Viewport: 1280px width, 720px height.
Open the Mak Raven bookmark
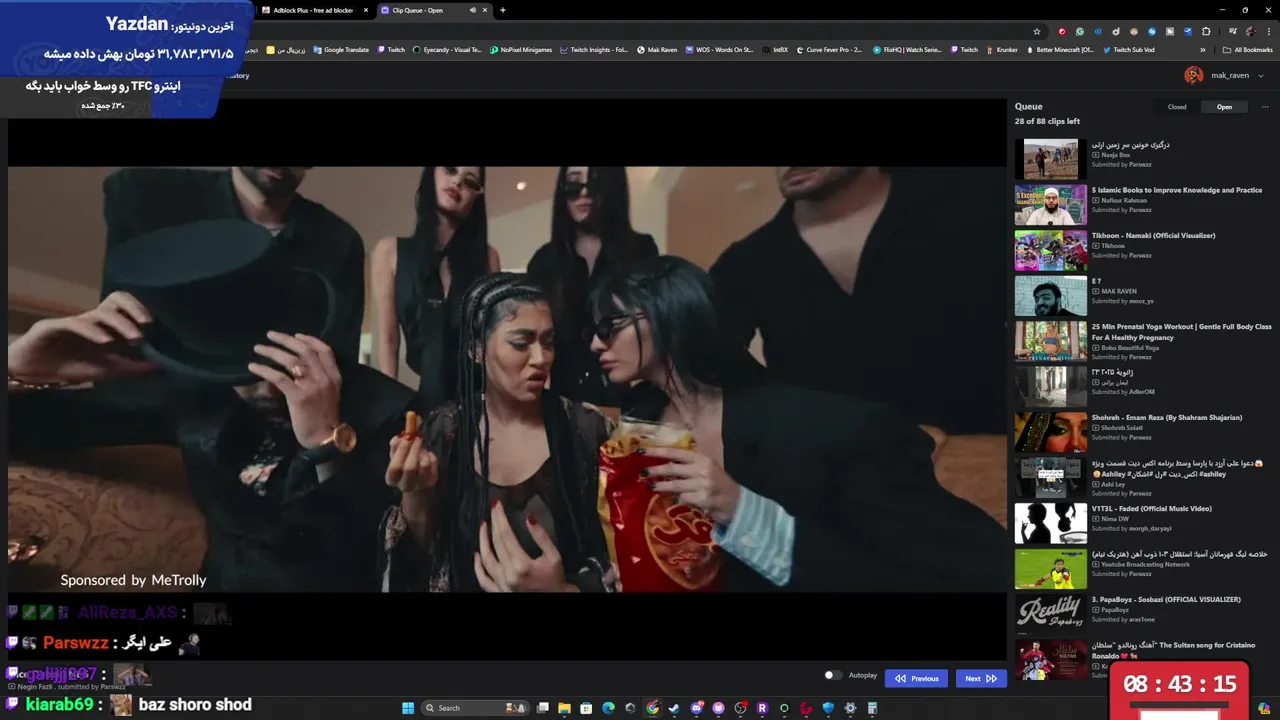click(657, 50)
